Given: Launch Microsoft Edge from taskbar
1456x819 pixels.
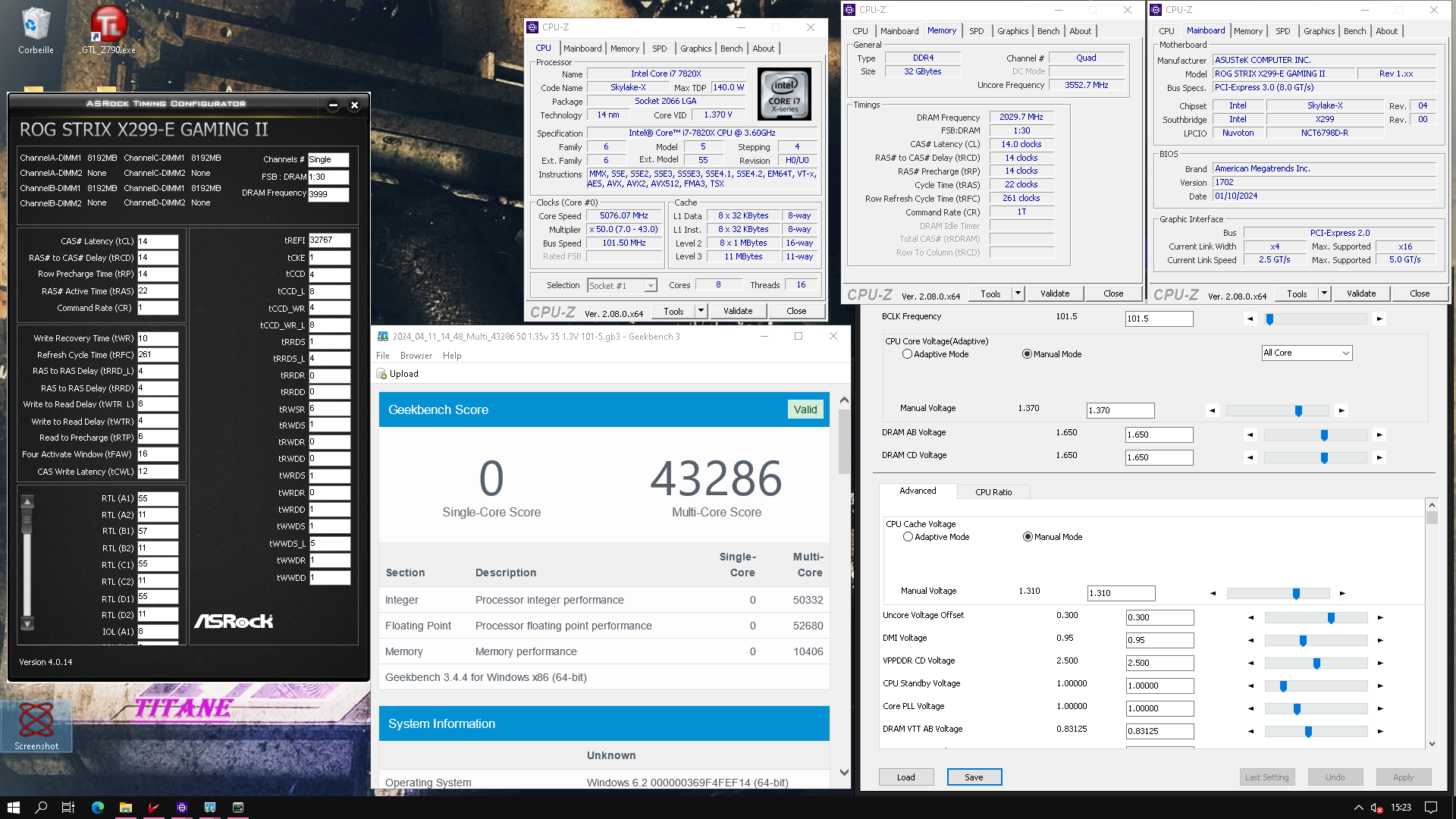Looking at the screenshot, I should click(97, 808).
